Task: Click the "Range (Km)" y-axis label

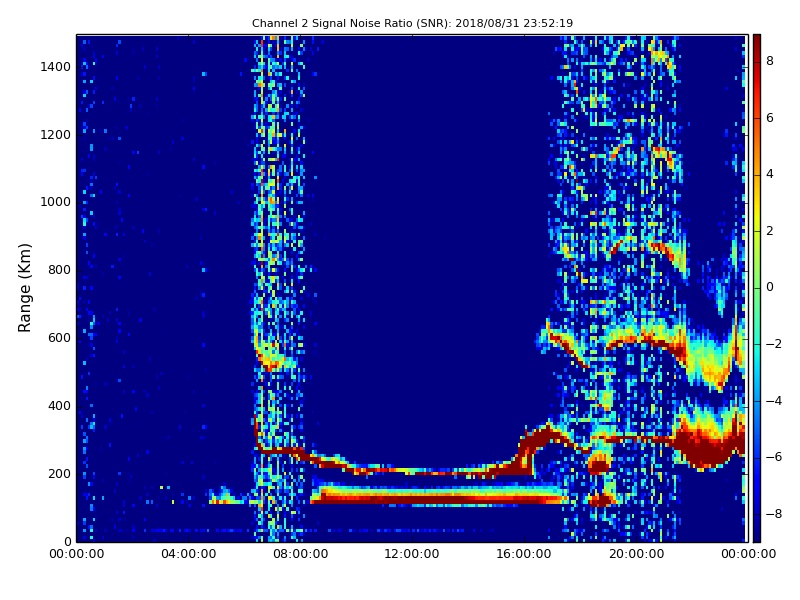Action: [24, 288]
